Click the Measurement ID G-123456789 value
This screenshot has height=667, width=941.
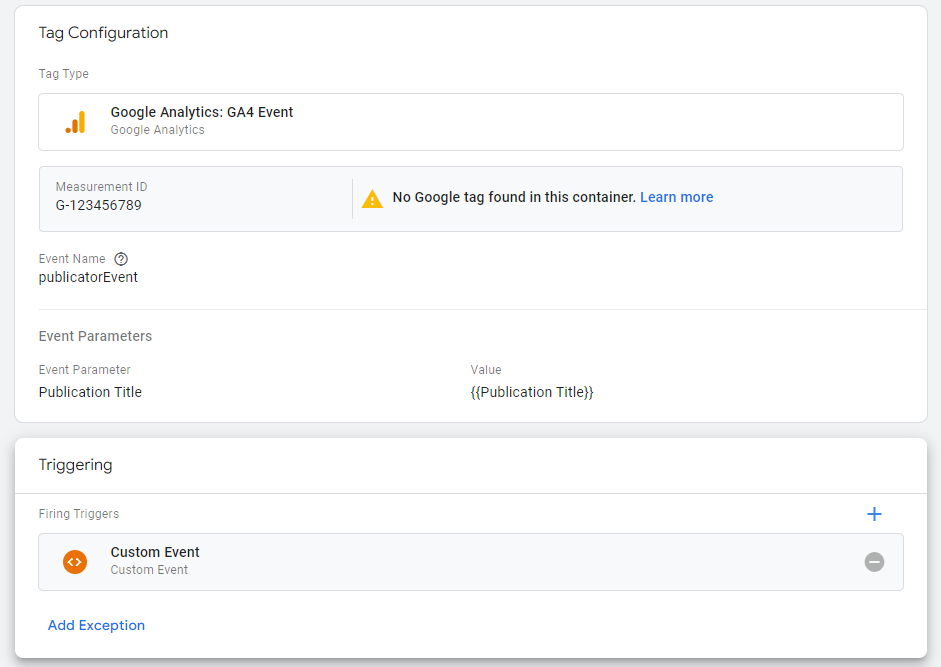(98, 205)
